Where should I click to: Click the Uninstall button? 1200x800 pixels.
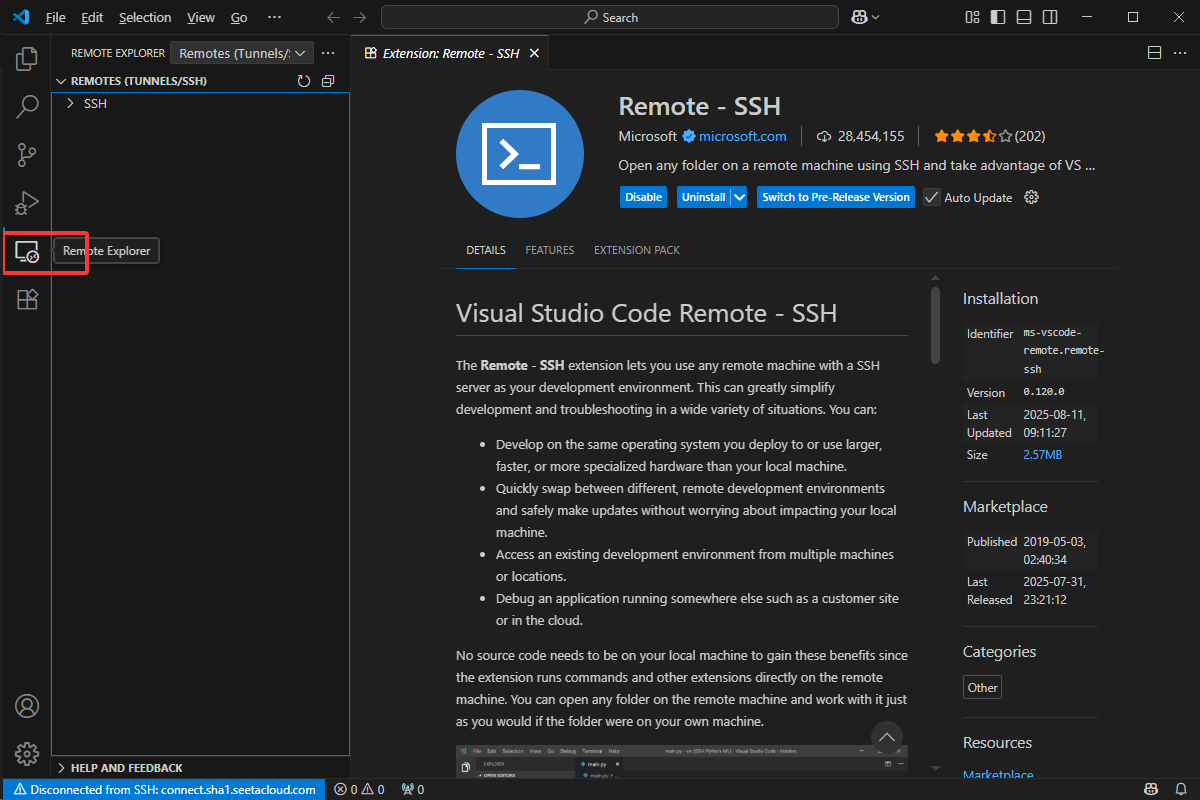point(703,197)
